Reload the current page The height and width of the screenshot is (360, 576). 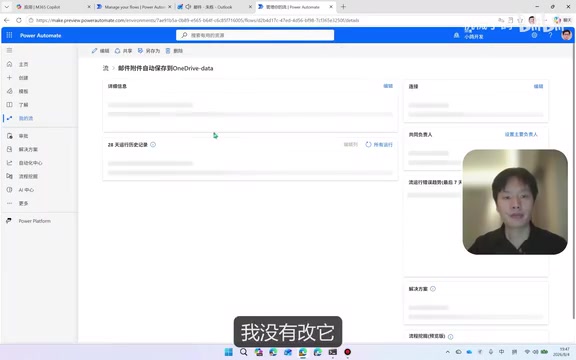(x=19, y=20)
